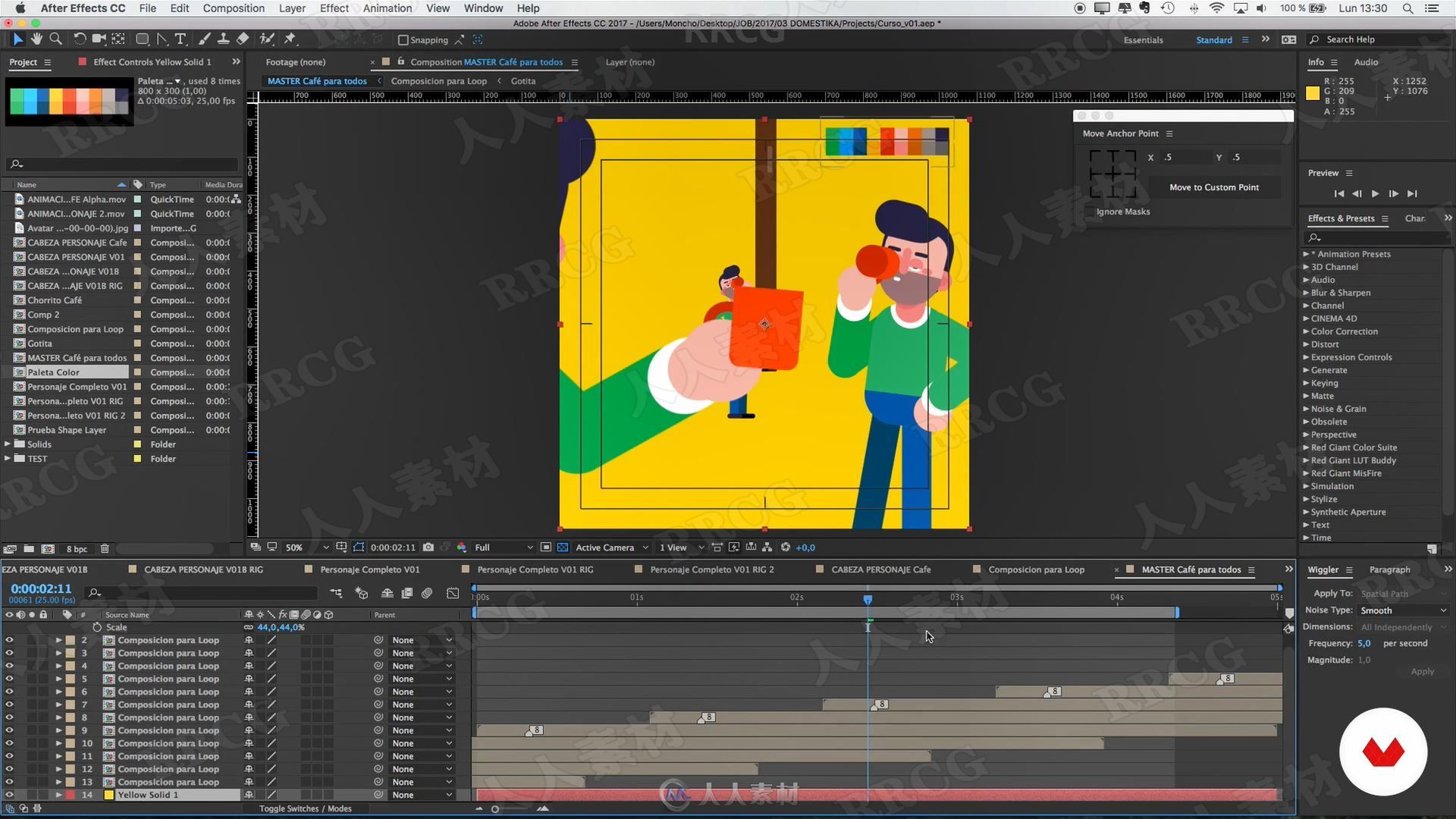The image size is (1456, 819).
Task: Click the timeline zoom slider handle
Action: pos(495,809)
